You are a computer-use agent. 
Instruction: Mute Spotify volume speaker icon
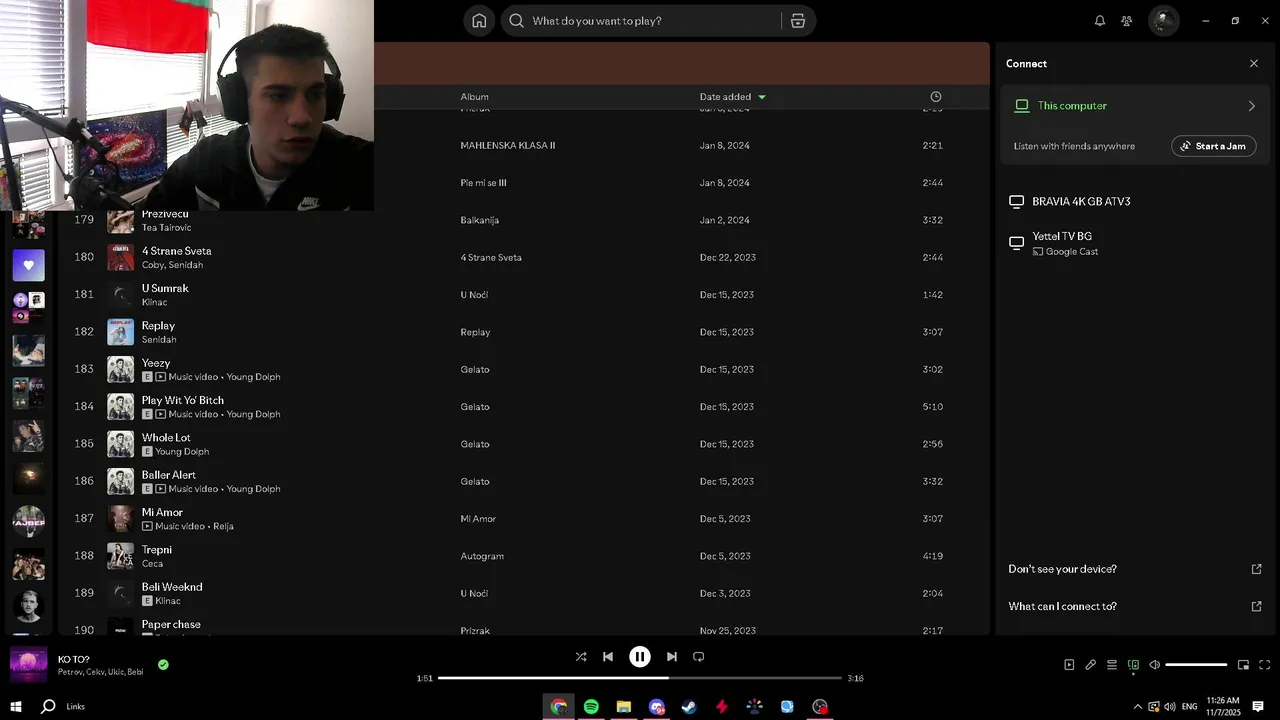pos(1154,665)
